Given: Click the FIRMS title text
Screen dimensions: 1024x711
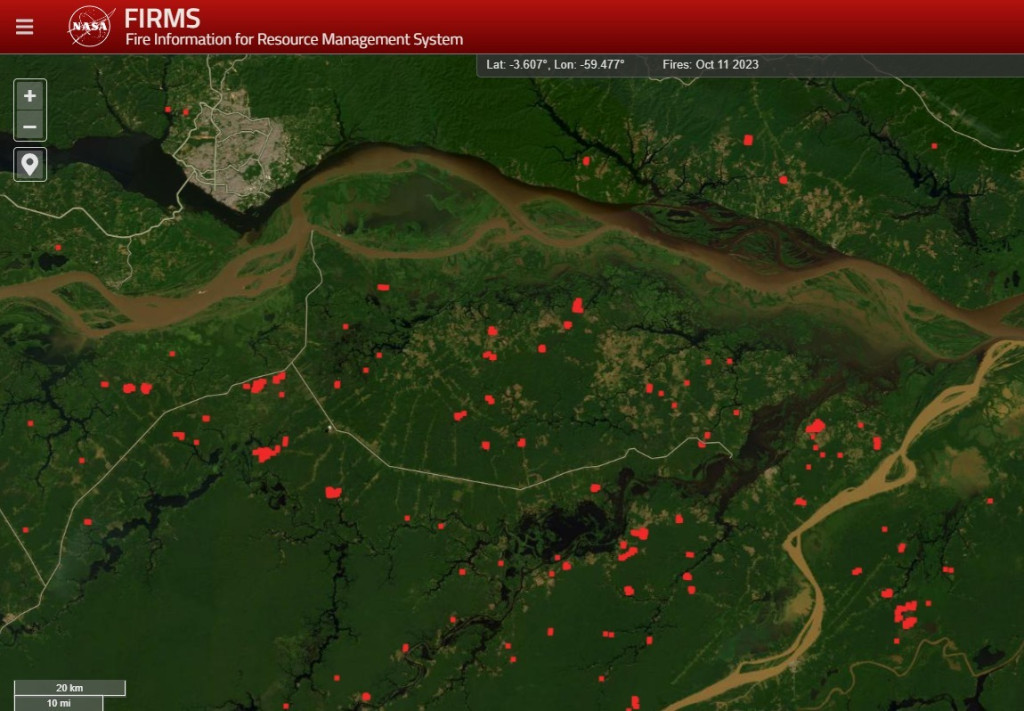Looking at the screenshot, I should (x=162, y=18).
